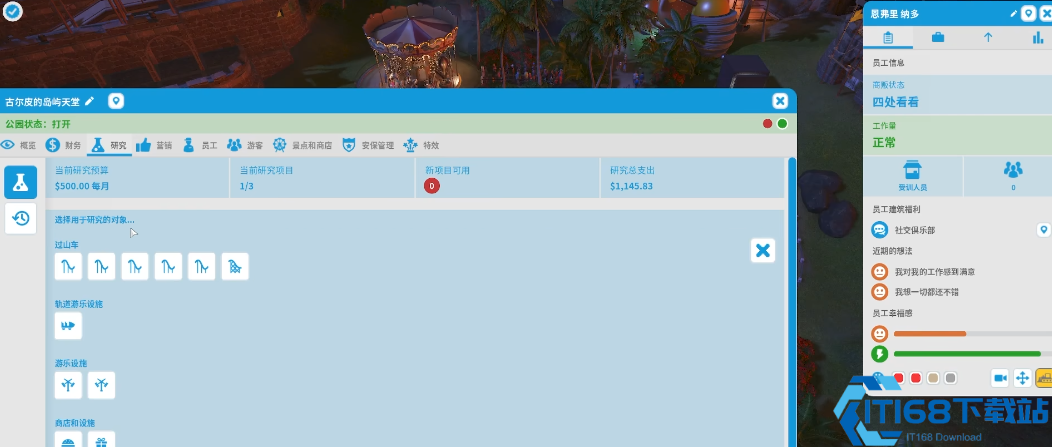Viewport: 1052px width, 447px height.
Task: Click the 当前研究项目 1/3 value
Action: [247, 186]
